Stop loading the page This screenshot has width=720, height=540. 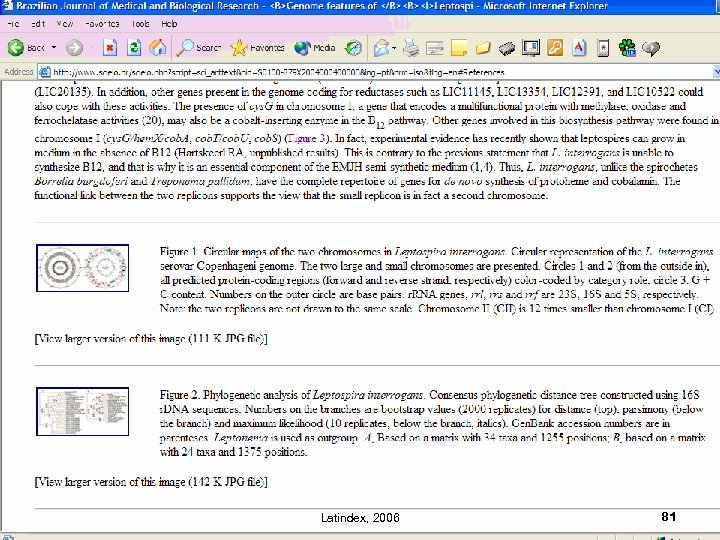pos(110,47)
